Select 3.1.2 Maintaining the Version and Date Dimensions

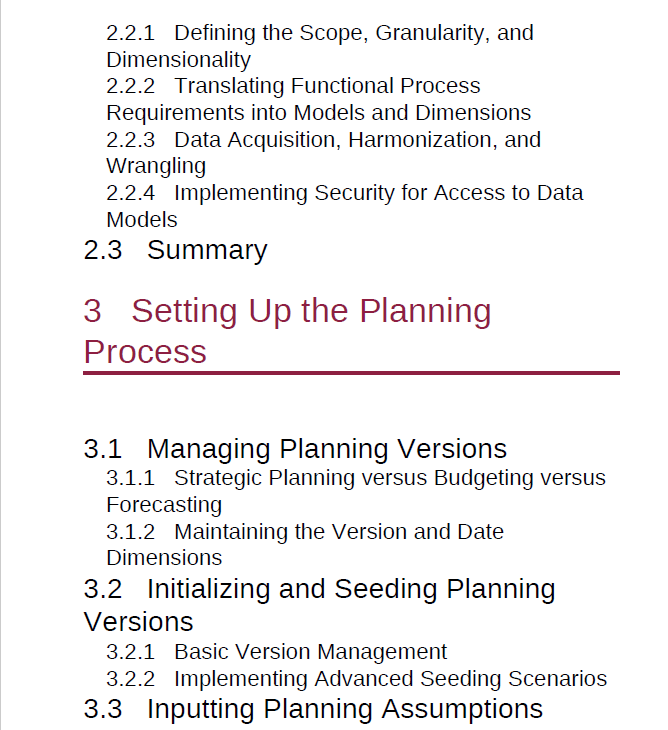pos(305,545)
